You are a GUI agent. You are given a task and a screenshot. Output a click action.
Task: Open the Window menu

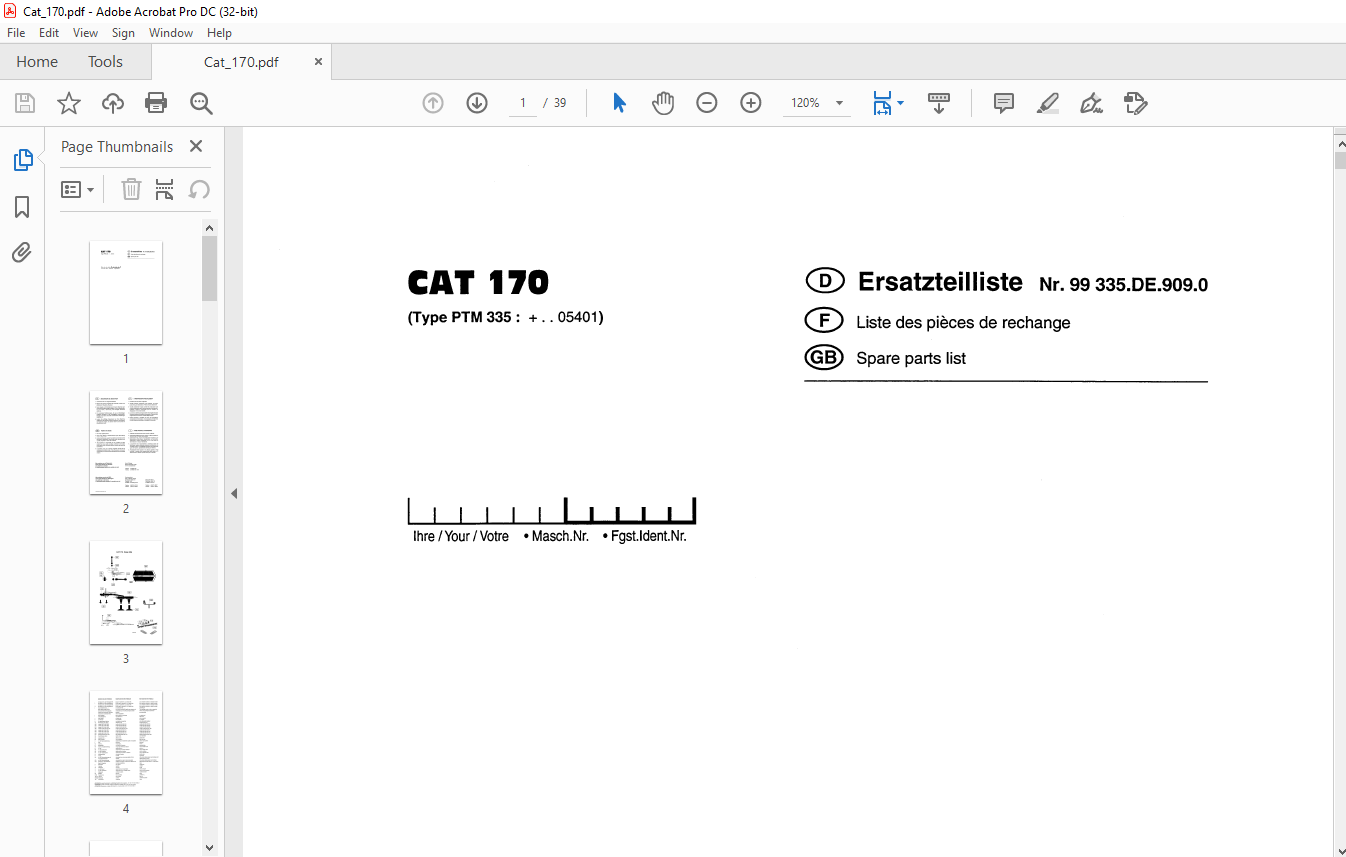[171, 33]
